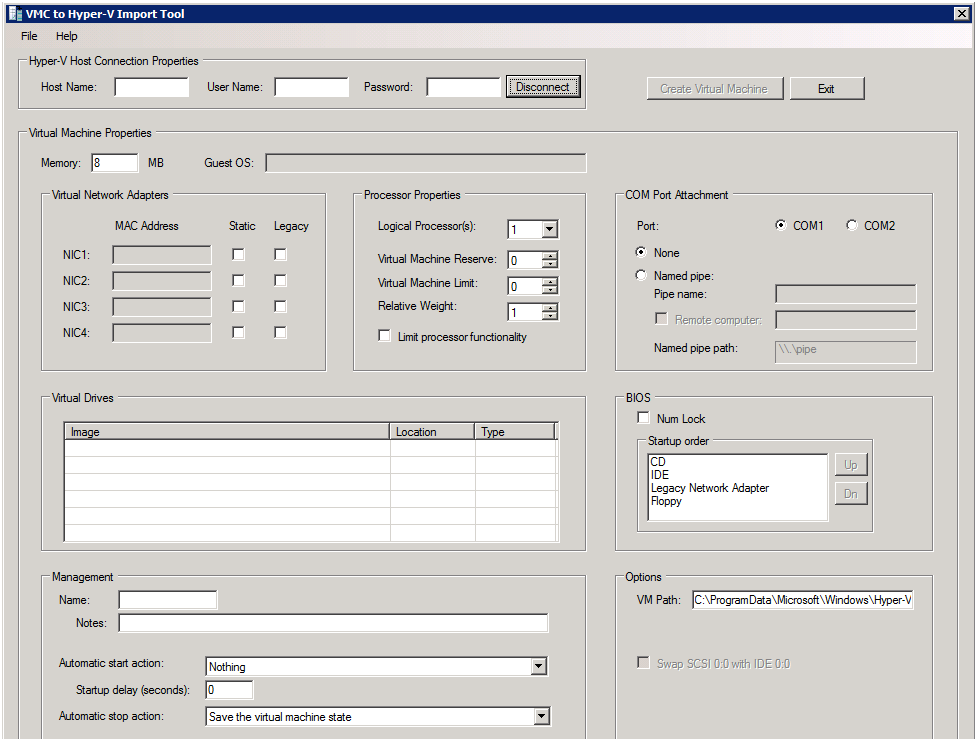This screenshot has width=977, height=741.
Task: Click the Disconnect button
Action: [x=543, y=87]
